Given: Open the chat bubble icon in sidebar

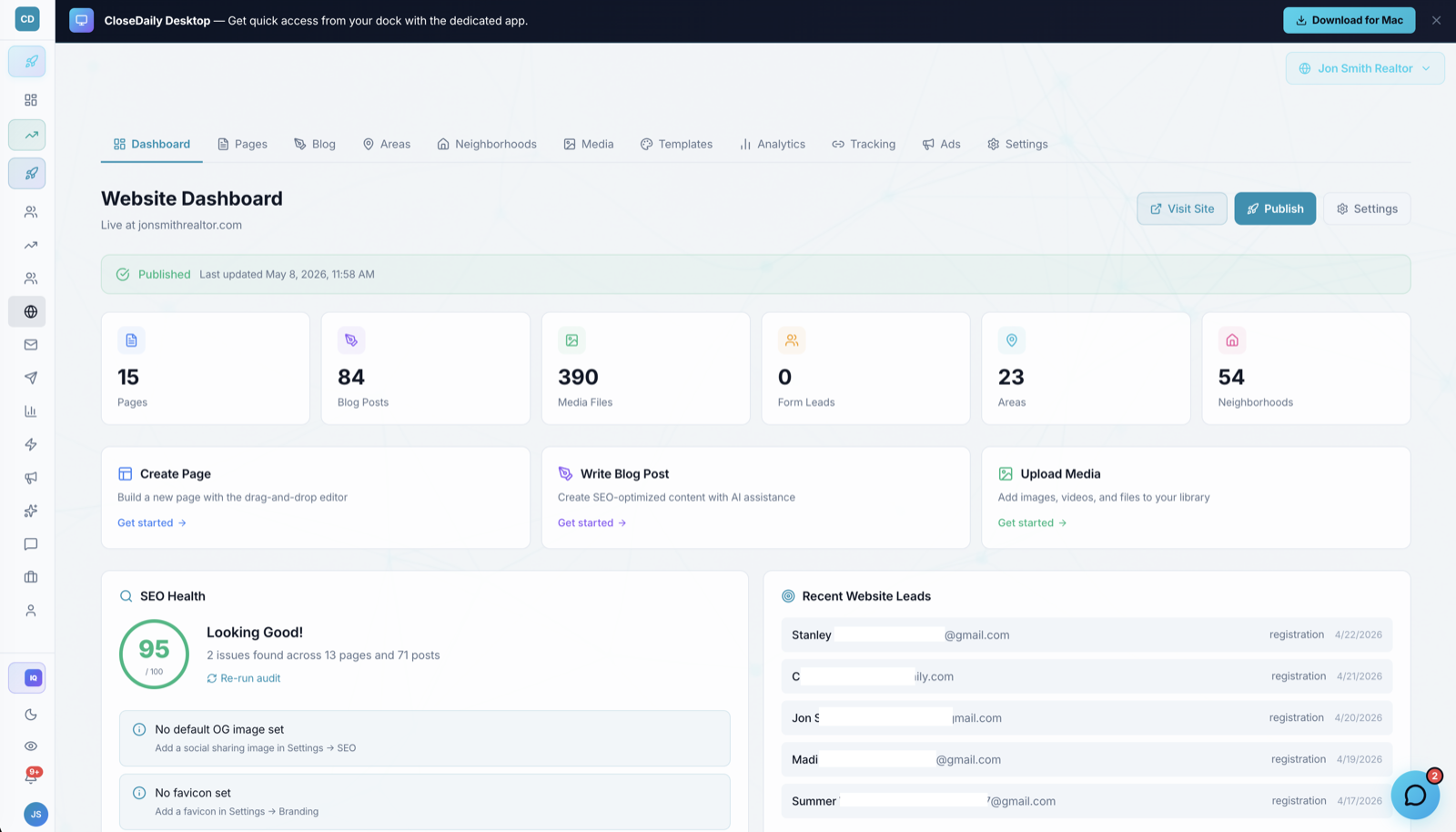Looking at the screenshot, I should pyautogui.click(x=31, y=544).
